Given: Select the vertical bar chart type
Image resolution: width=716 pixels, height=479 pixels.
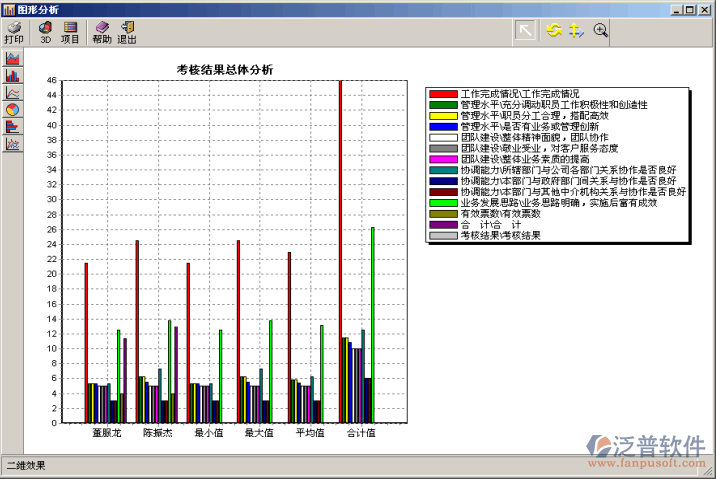Looking at the screenshot, I should coord(13,76).
